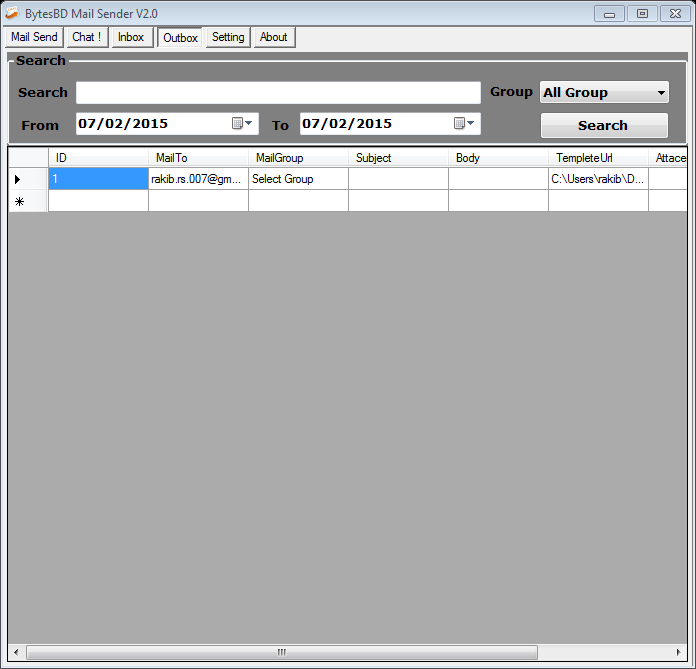Image resolution: width=696 pixels, height=669 pixels.
Task: Select the Outbox tab
Action: (180, 38)
